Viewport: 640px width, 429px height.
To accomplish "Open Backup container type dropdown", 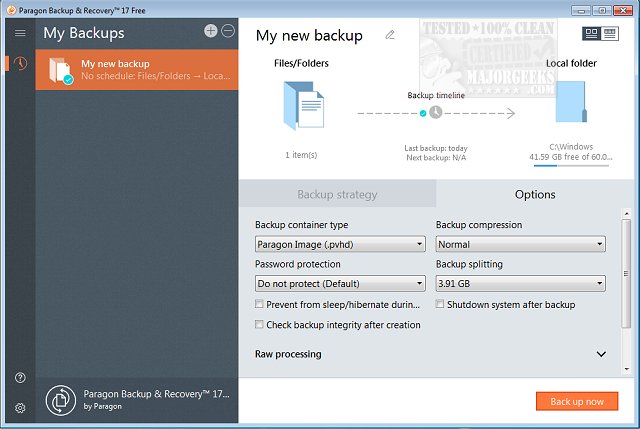I will click(x=340, y=244).
